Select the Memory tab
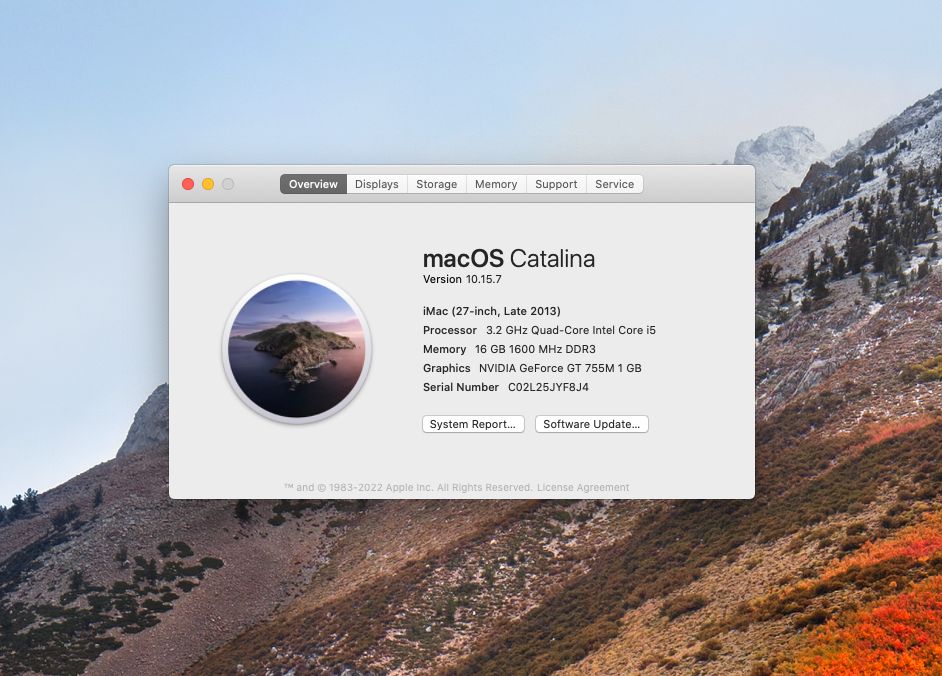This screenshot has width=942, height=676. coord(495,184)
